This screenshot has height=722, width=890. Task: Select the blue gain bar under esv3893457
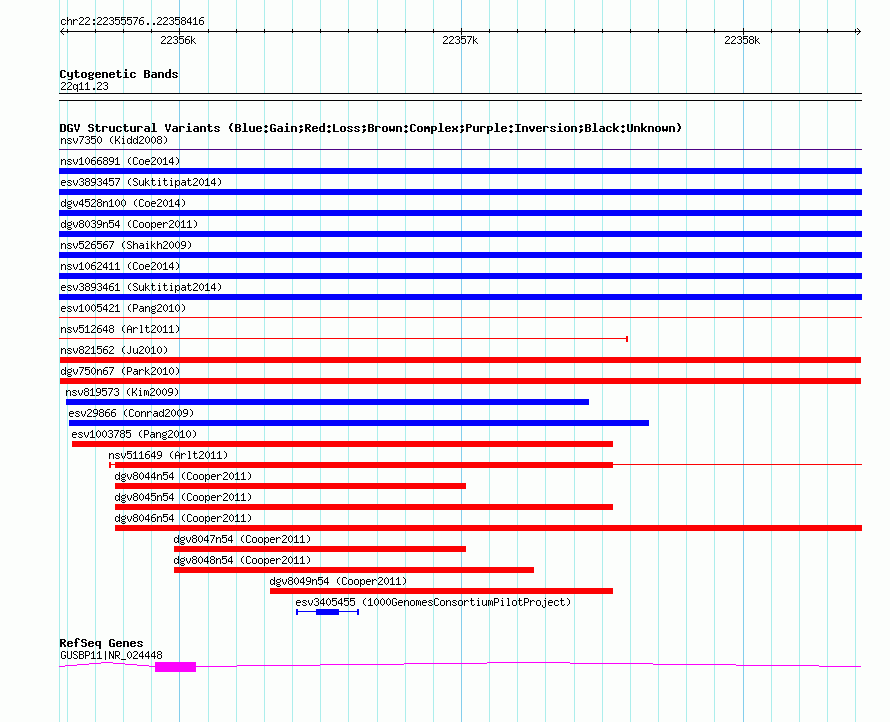[460, 192]
